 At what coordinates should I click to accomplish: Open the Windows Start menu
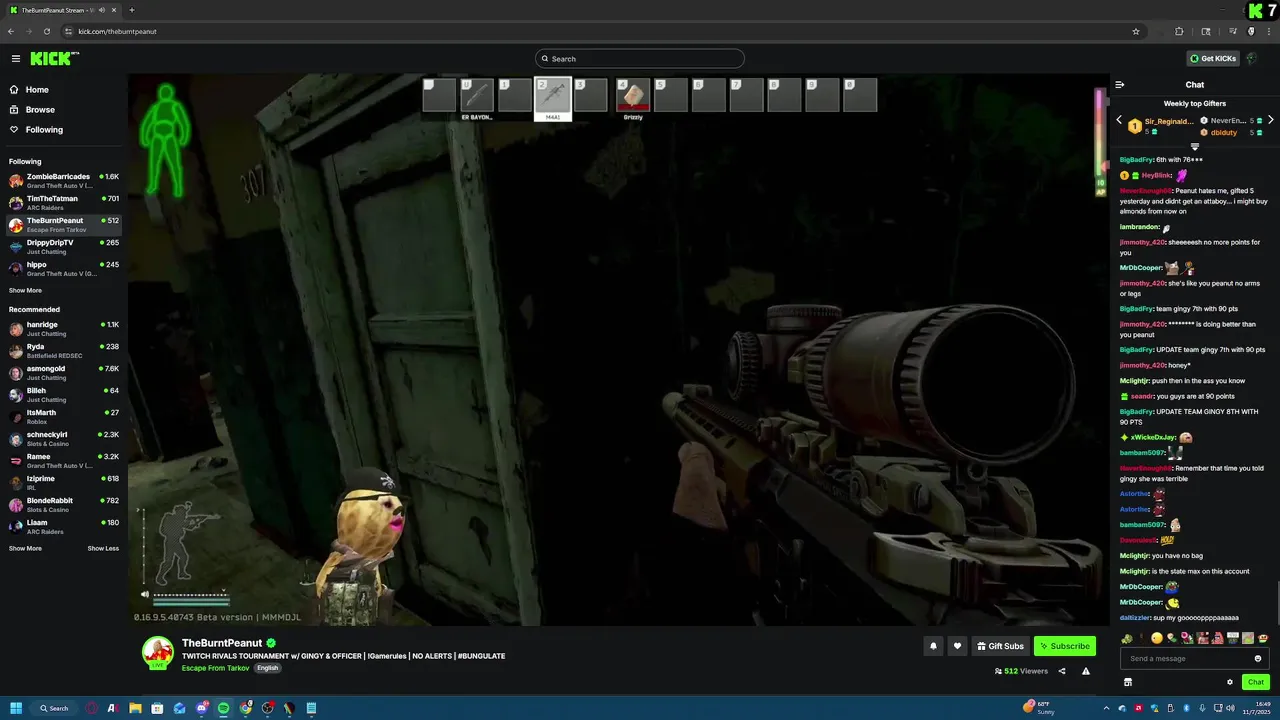pyautogui.click(x=16, y=708)
